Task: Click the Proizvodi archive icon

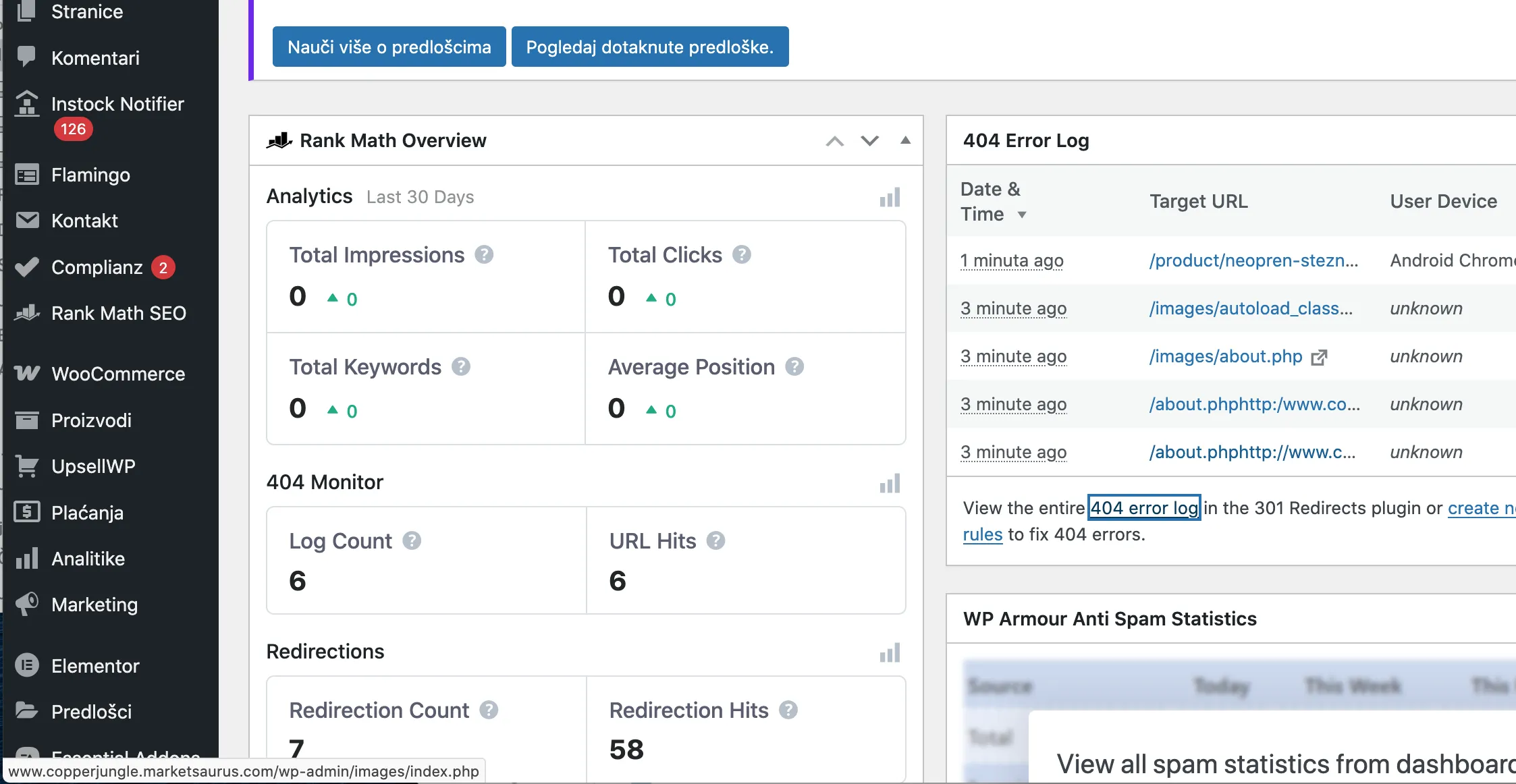Action: pos(27,420)
